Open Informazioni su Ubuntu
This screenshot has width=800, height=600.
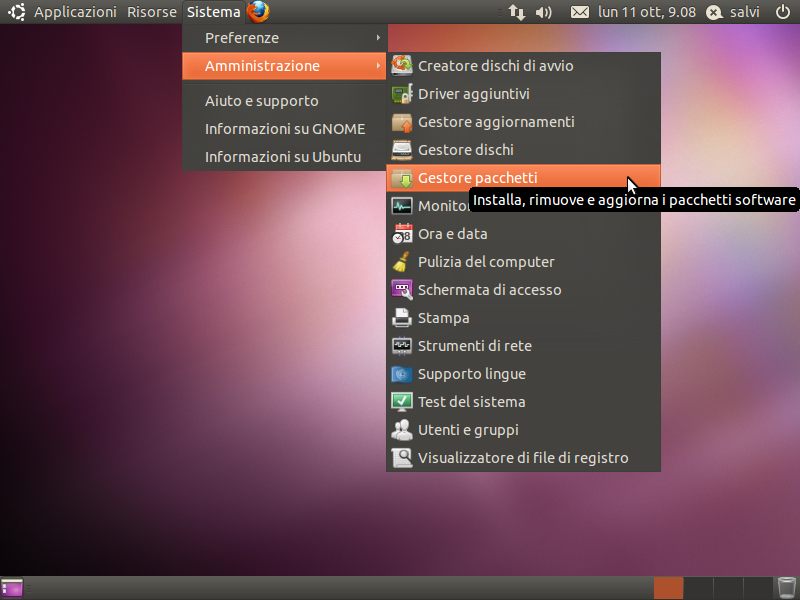[x=284, y=157]
